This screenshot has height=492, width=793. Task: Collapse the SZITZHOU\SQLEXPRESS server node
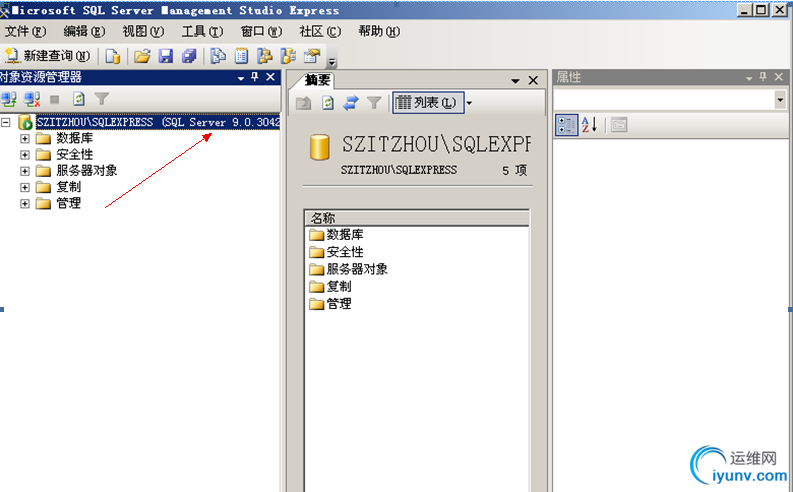(6, 122)
